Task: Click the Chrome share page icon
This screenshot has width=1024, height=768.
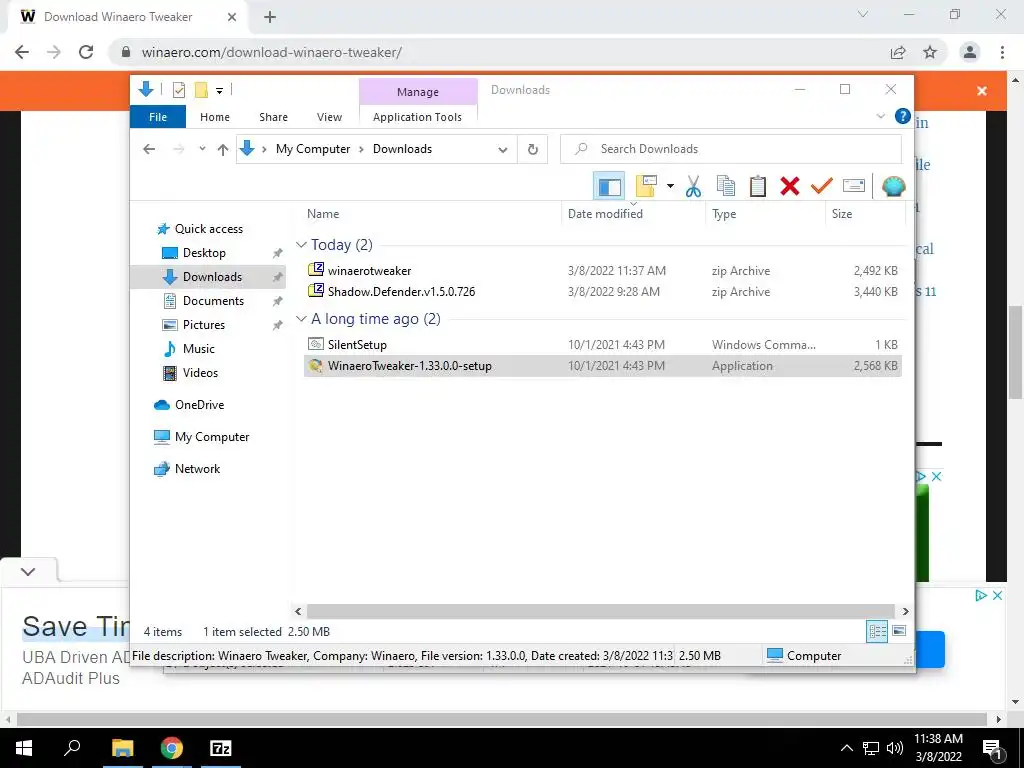Action: [x=898, y=52]
